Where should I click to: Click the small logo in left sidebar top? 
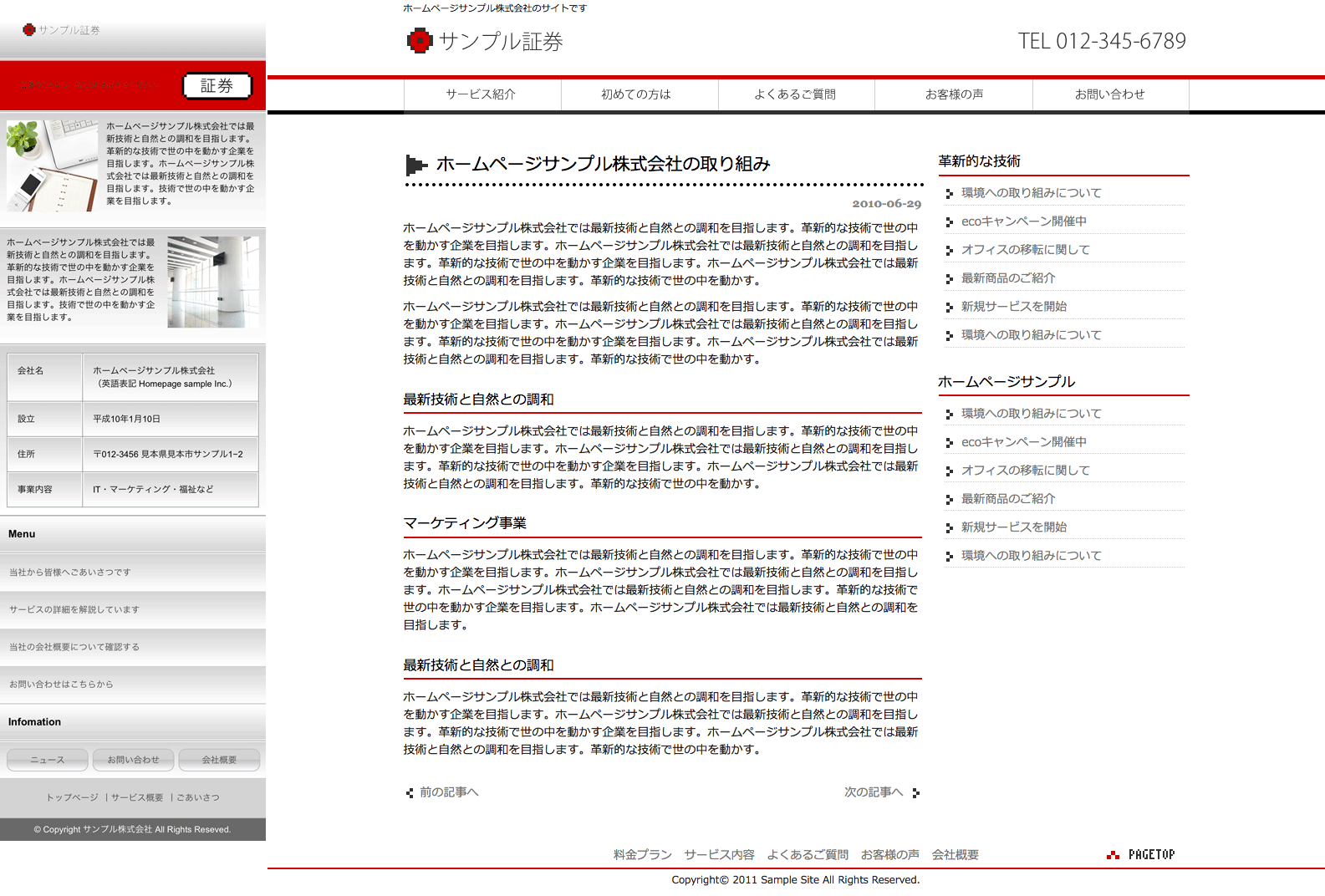tap(29, 30)
